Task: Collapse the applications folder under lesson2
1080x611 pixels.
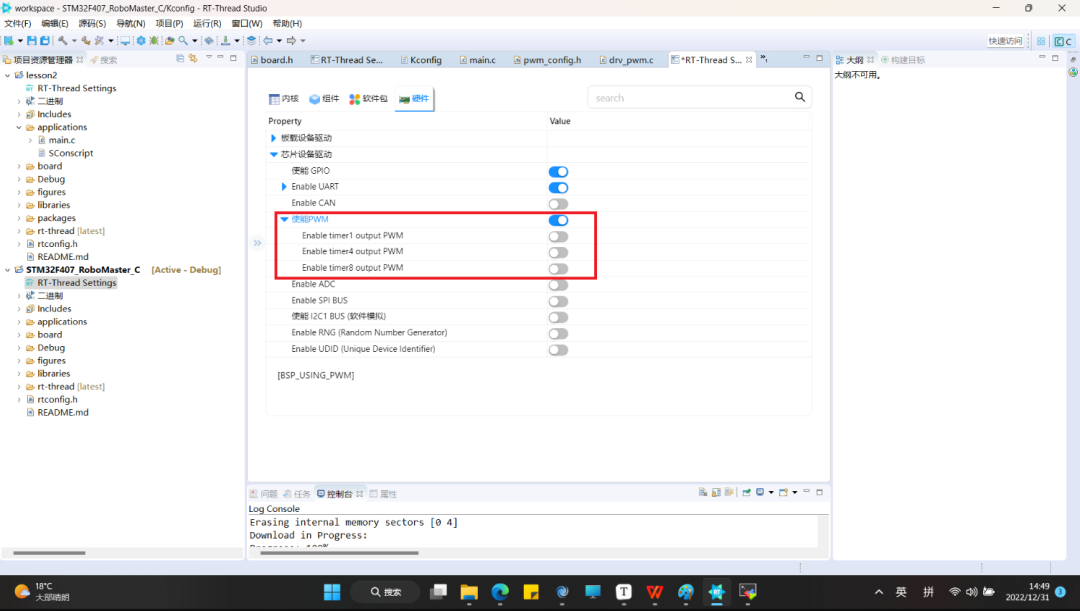Action: click(19, 127)
